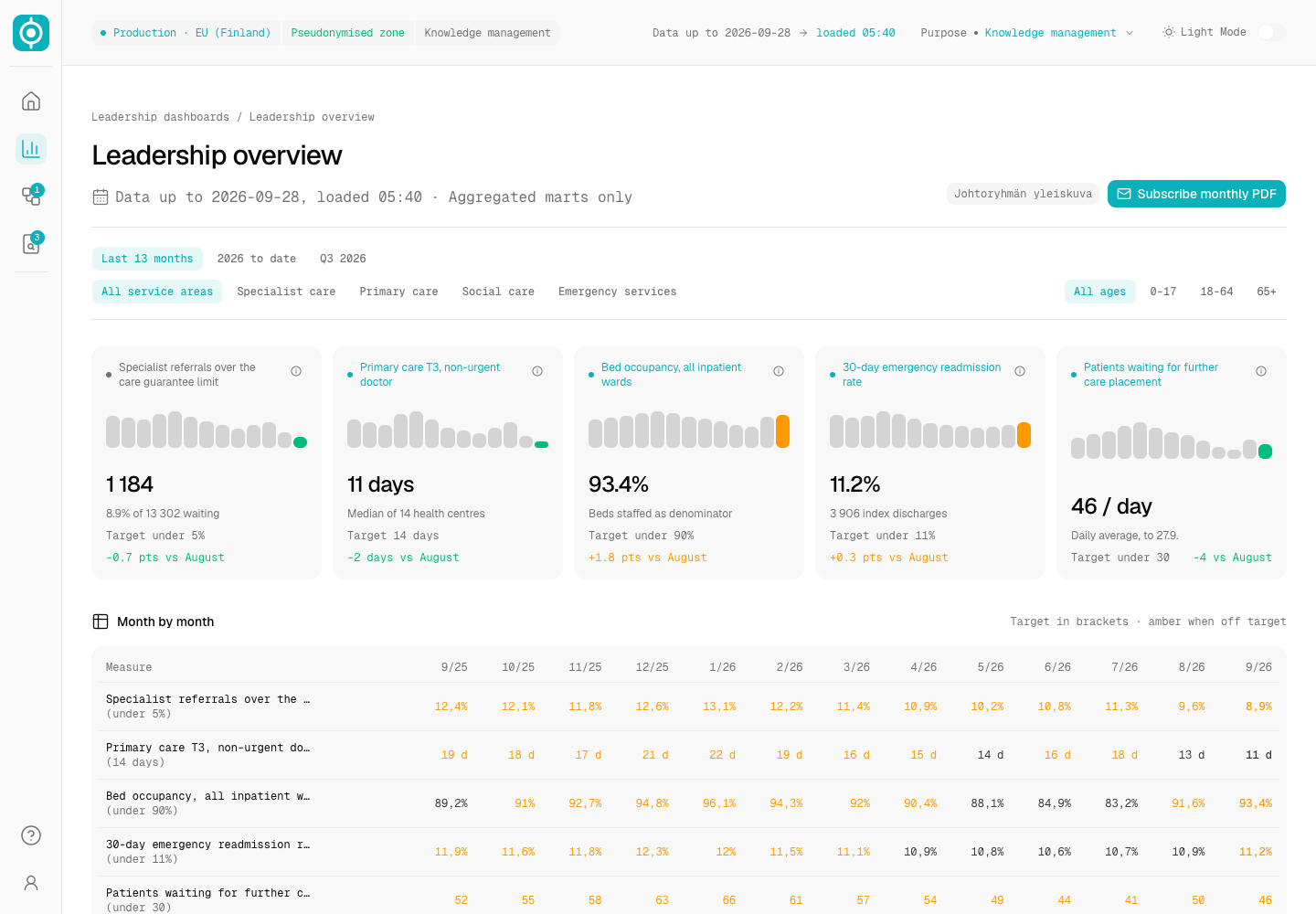
Task: Show info for Primary care T3 card
Action: tap(537, 371)
